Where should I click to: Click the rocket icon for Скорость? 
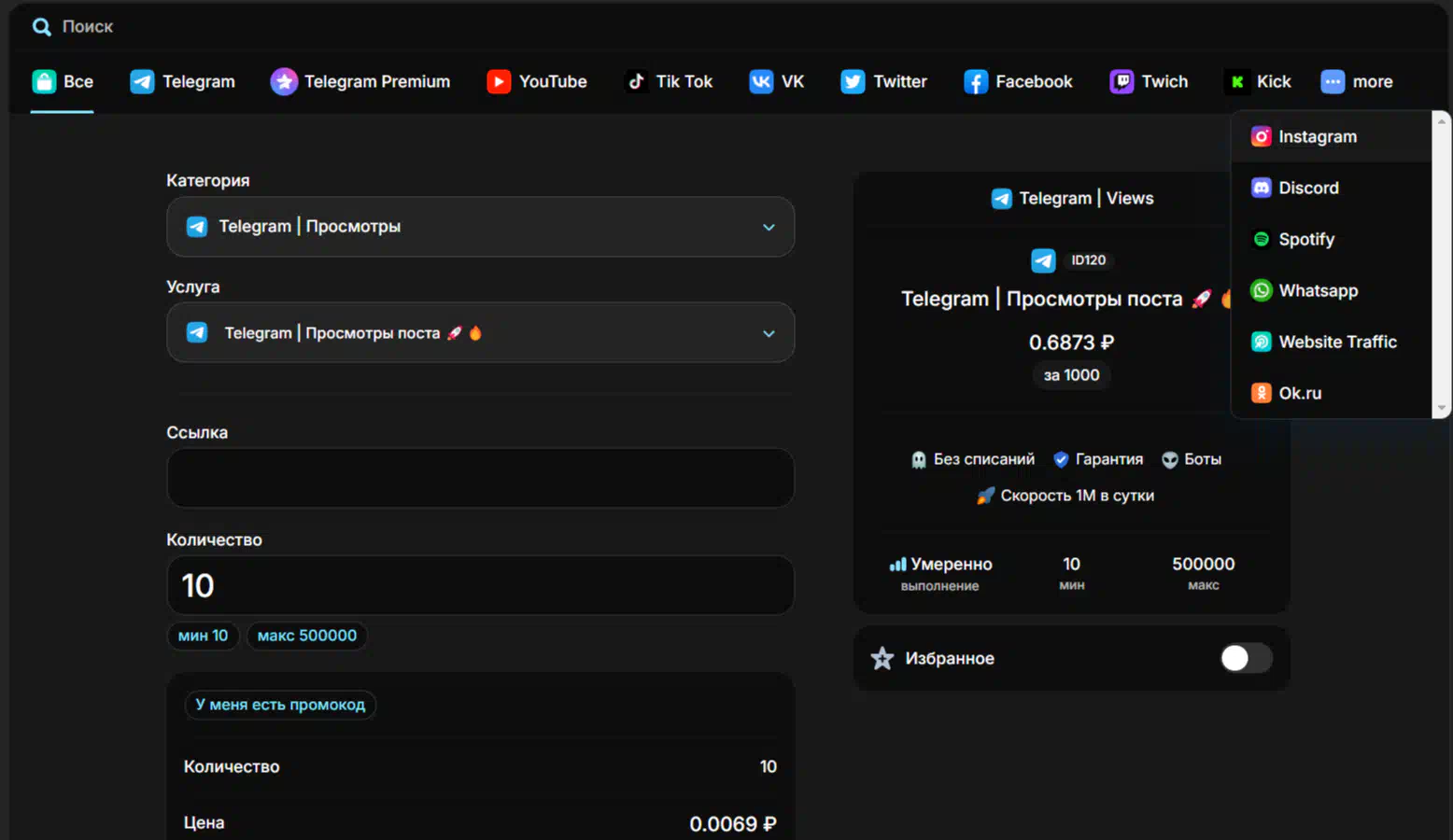pyautogui.click(x=985, y=496)
